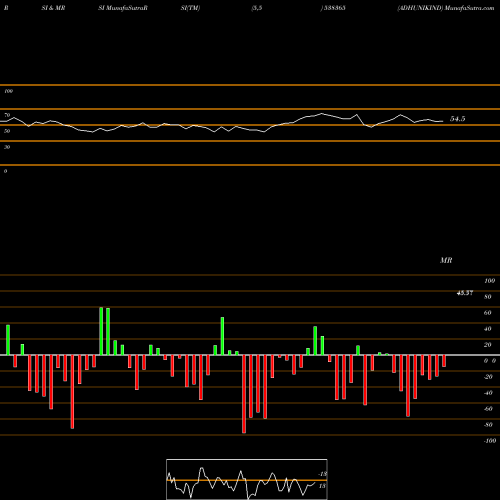Click the 100 label on left RSI axis
Image resolution: width=500 pixels, height=500 pixels.
tap(8, 91)
